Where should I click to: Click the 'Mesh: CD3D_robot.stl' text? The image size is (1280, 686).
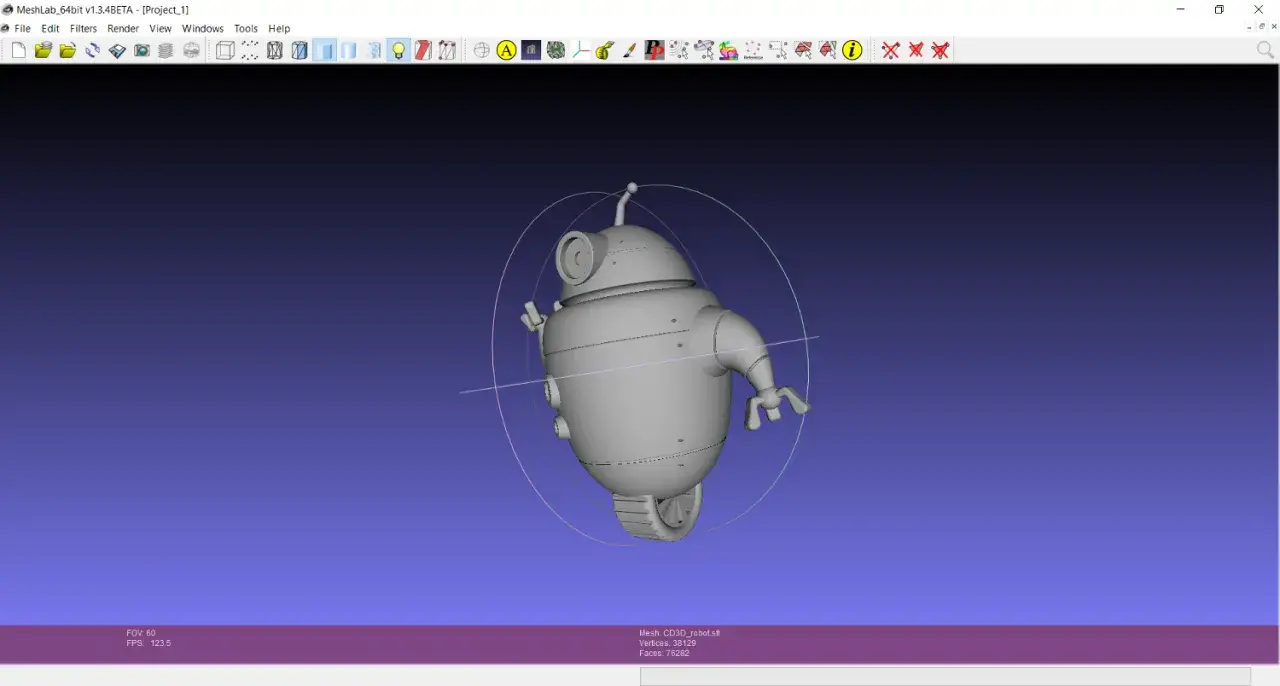pos(680,633)
